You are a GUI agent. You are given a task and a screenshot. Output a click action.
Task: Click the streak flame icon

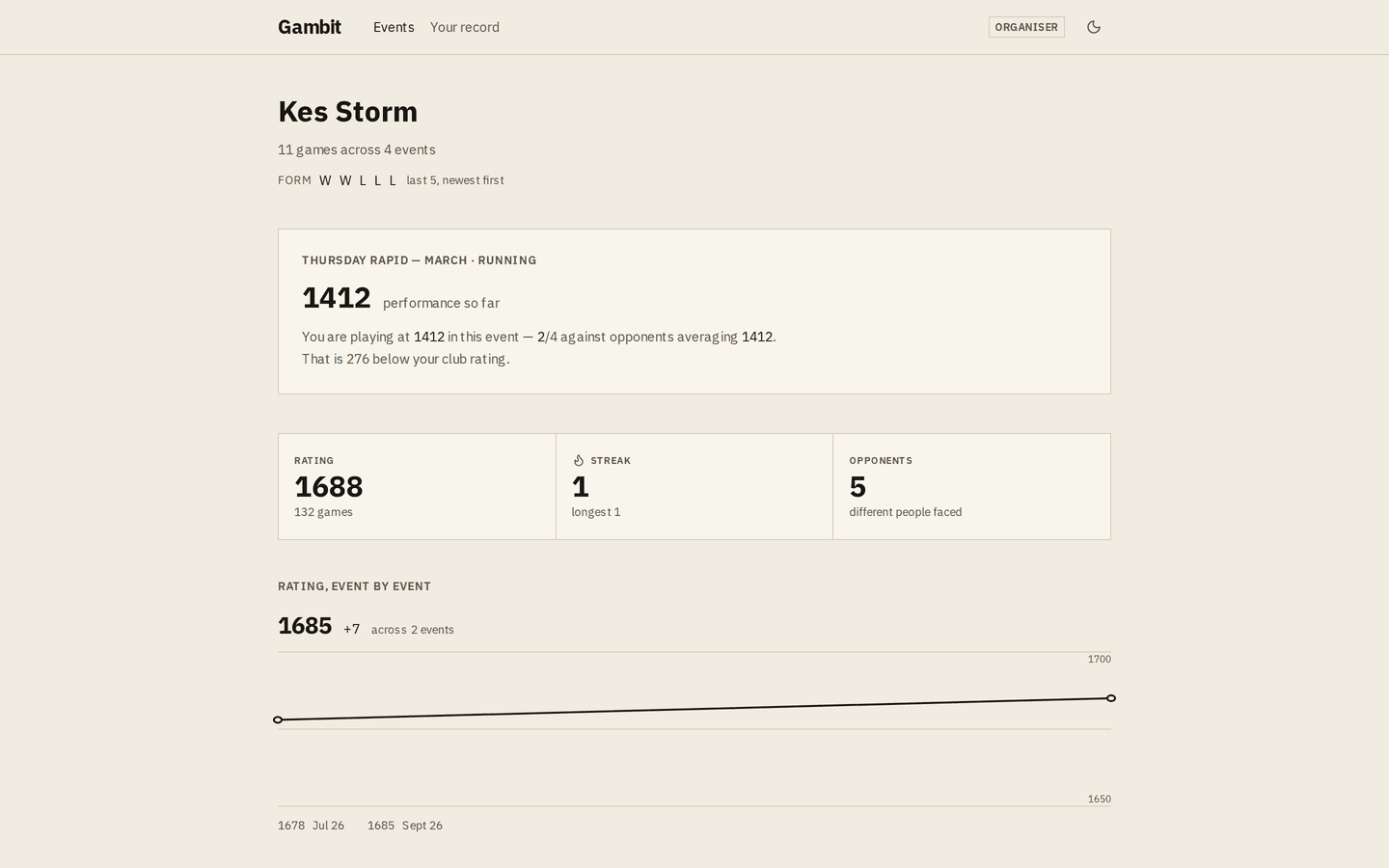pos(579,460)
